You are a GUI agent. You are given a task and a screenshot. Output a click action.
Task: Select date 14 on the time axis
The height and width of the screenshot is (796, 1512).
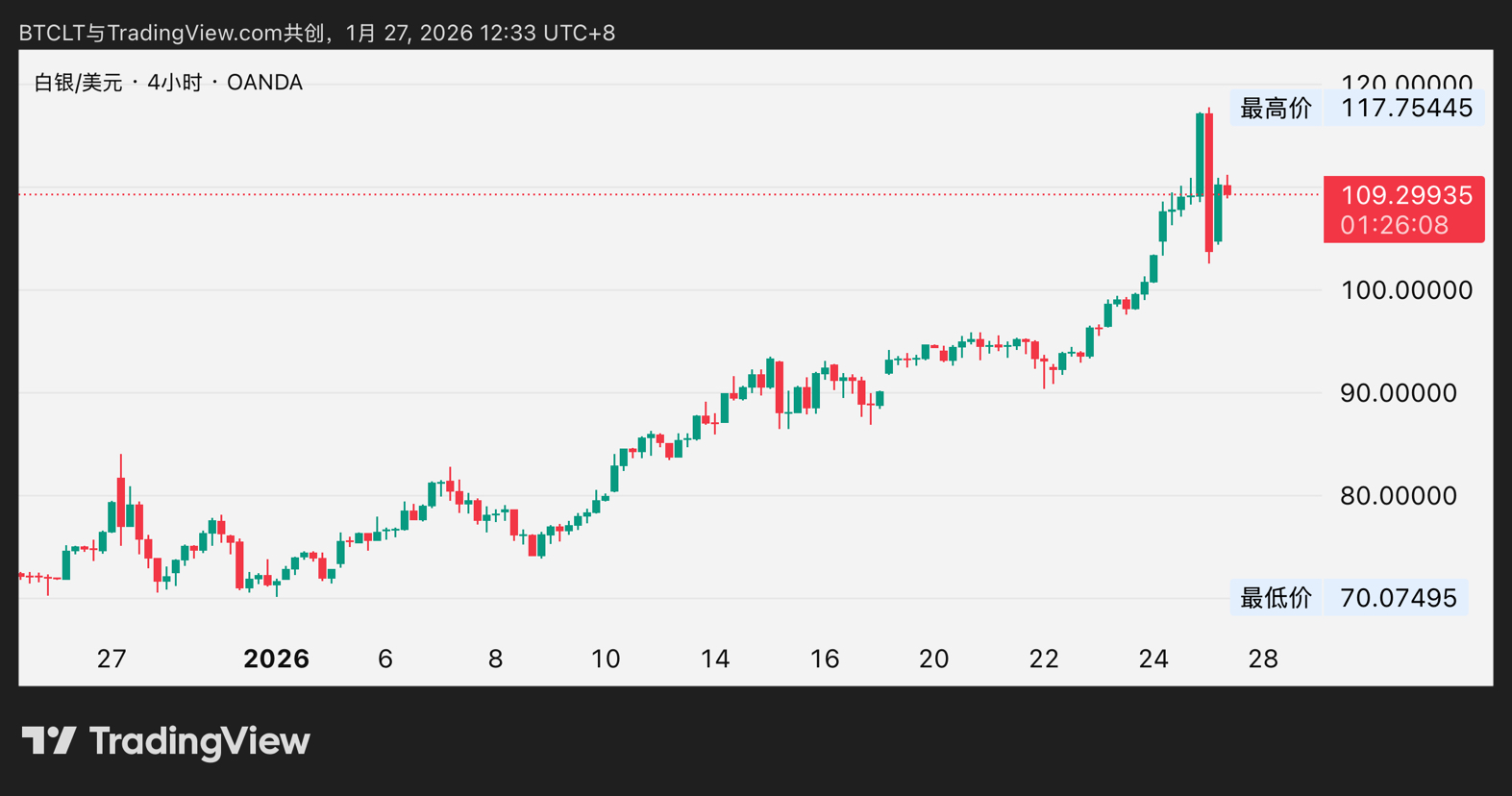[714, 659]
